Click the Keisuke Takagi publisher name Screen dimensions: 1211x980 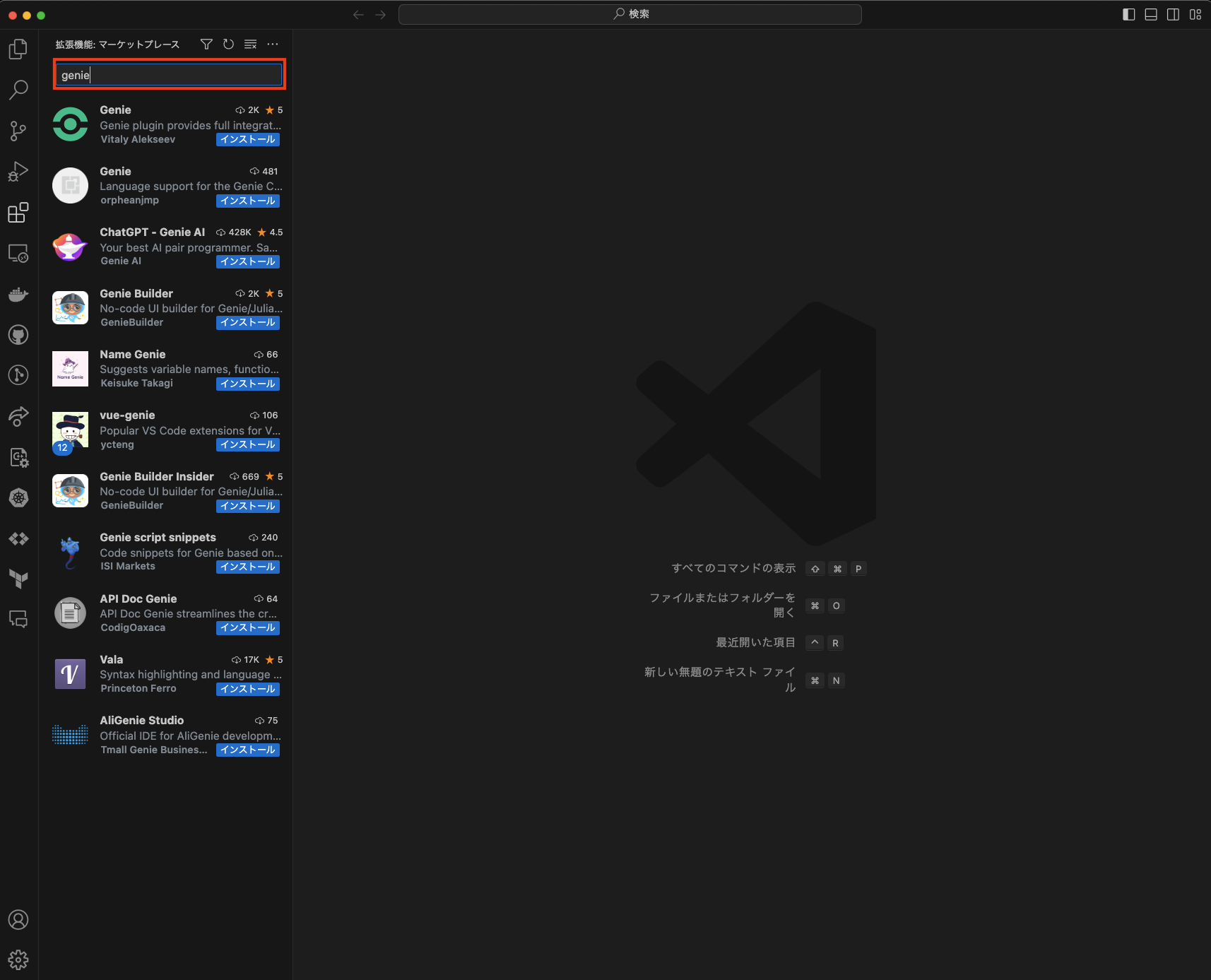click(136, 384)
